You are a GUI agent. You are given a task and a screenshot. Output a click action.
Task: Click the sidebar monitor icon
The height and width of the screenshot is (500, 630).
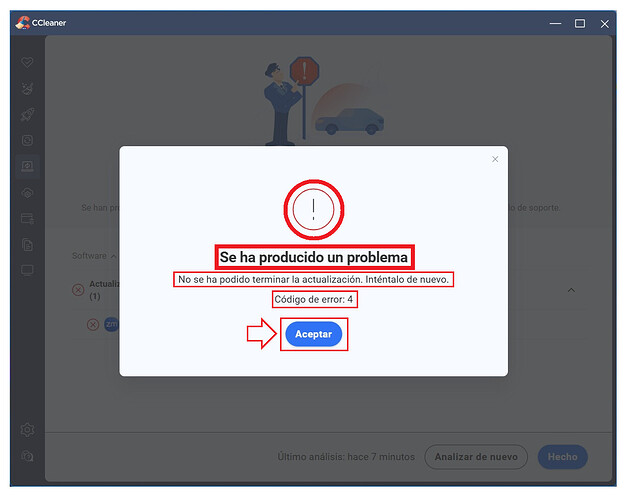pos(27,270)
